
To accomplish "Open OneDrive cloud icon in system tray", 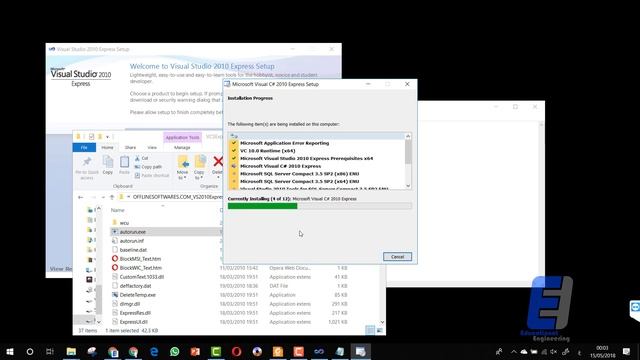I will [x=524, y=351].
